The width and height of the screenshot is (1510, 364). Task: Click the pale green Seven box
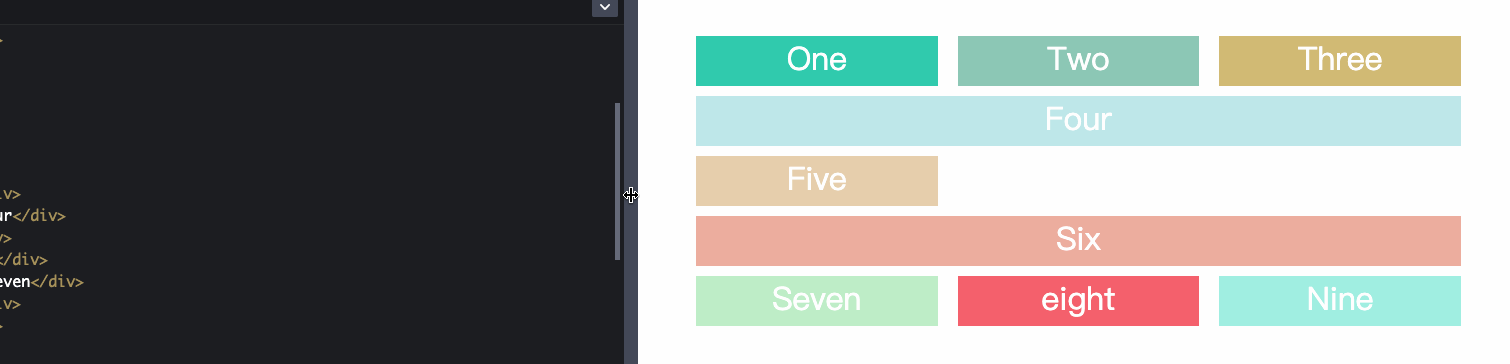click(816, 301)
